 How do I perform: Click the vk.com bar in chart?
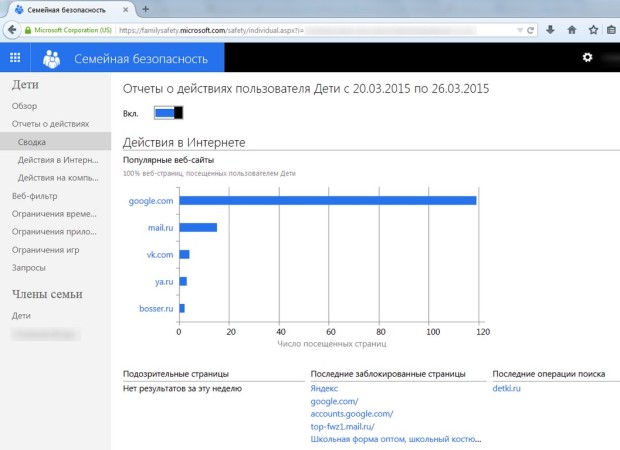pyautogui.click(x=184, y=254)
